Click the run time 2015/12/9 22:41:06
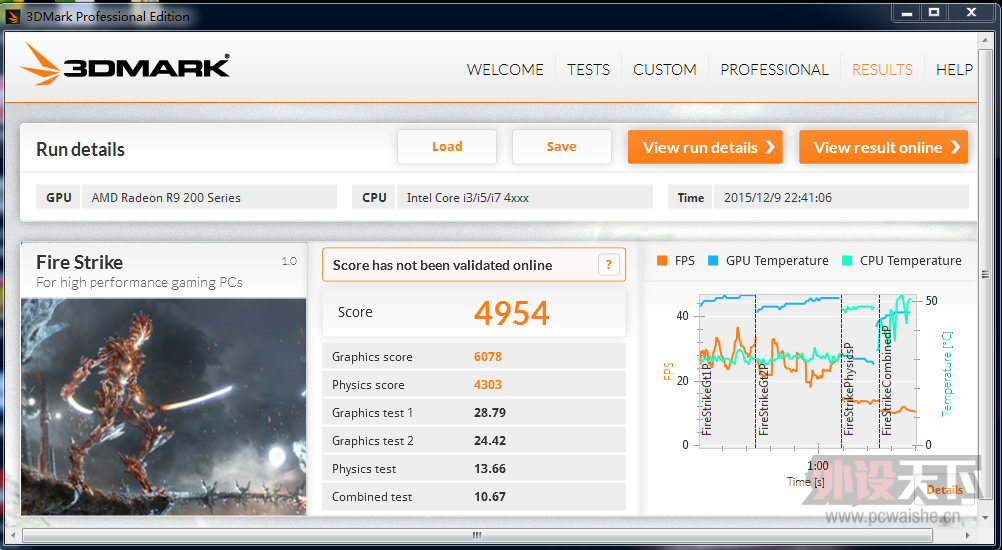1002x550 pixels. pyautogui.click(x=778, y=198)
